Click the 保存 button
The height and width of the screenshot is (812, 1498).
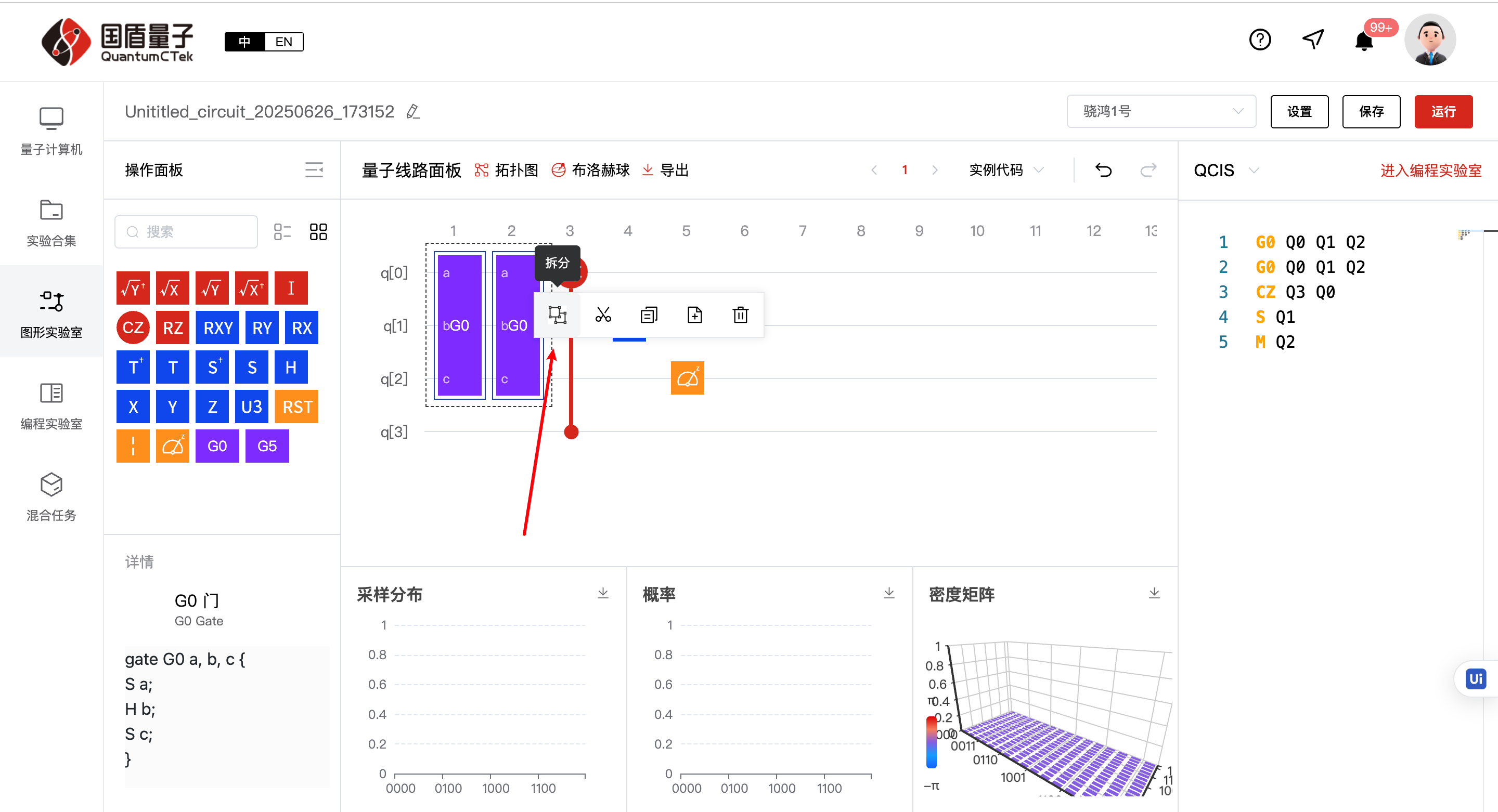(1371, 111)
